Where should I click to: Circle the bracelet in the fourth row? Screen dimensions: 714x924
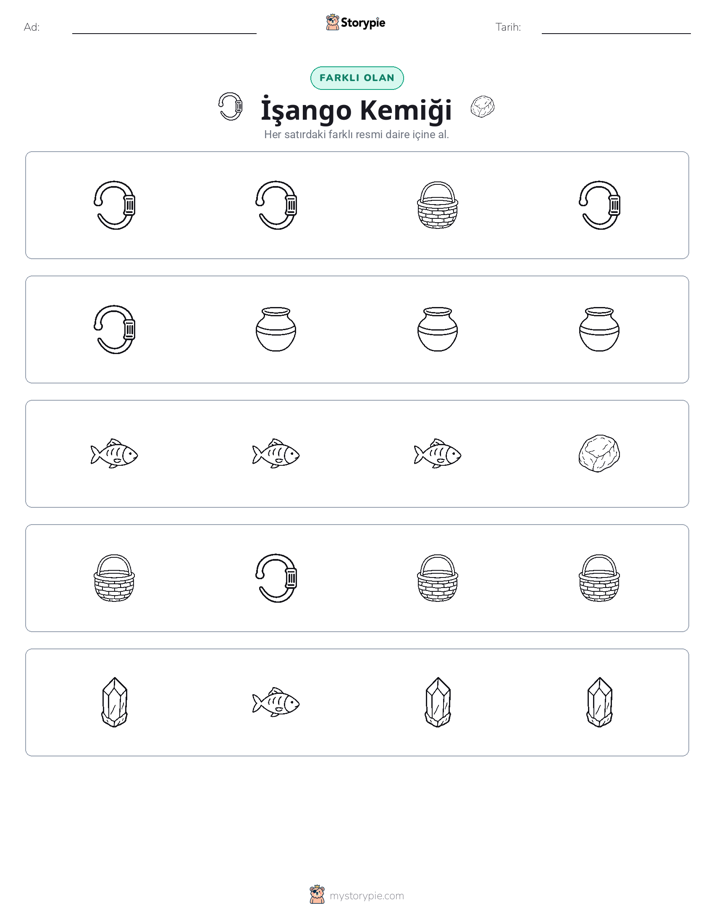click(x=276, y=578)
